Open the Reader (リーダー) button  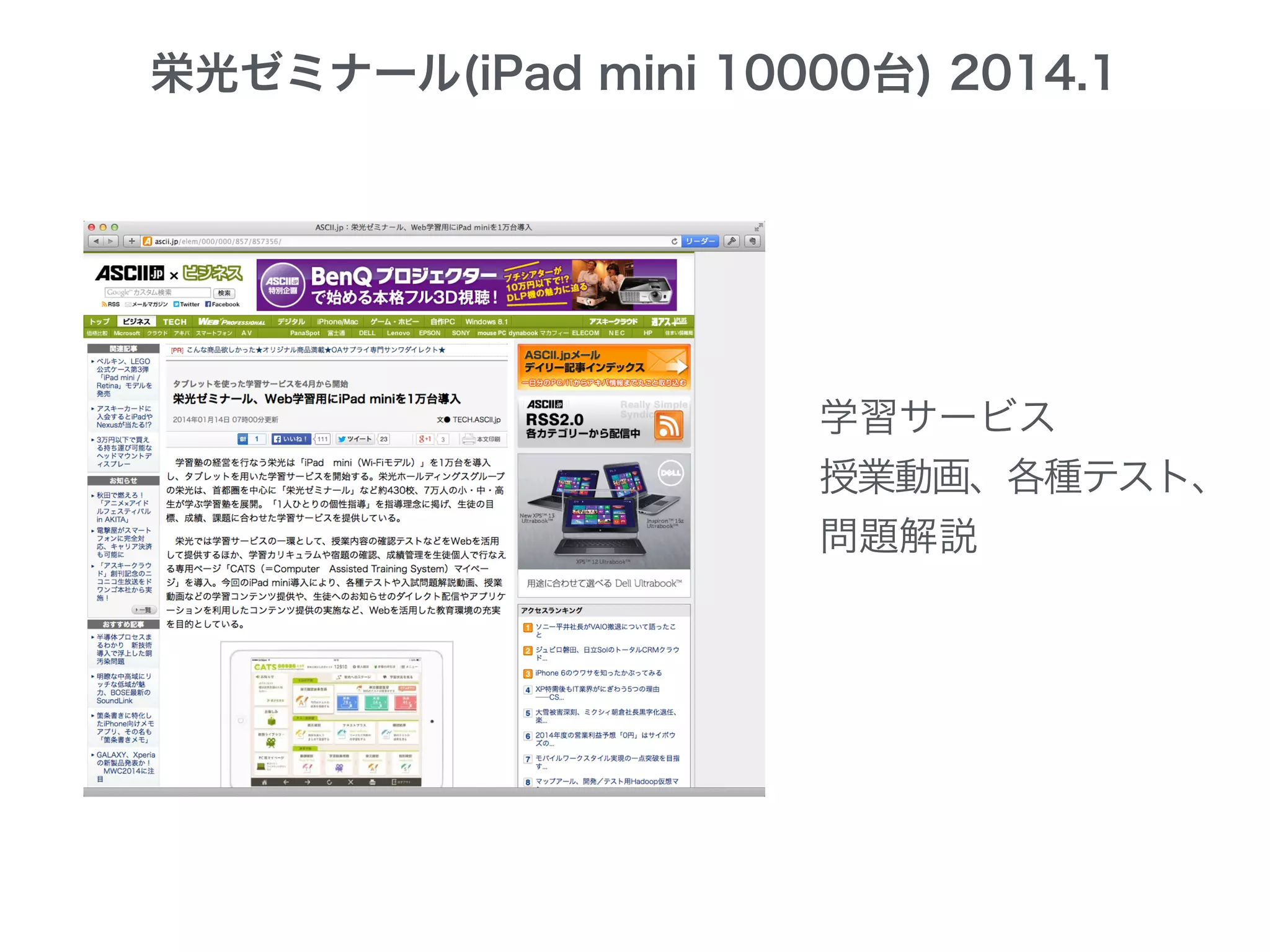pyautogui.click(x=700, y=241)
